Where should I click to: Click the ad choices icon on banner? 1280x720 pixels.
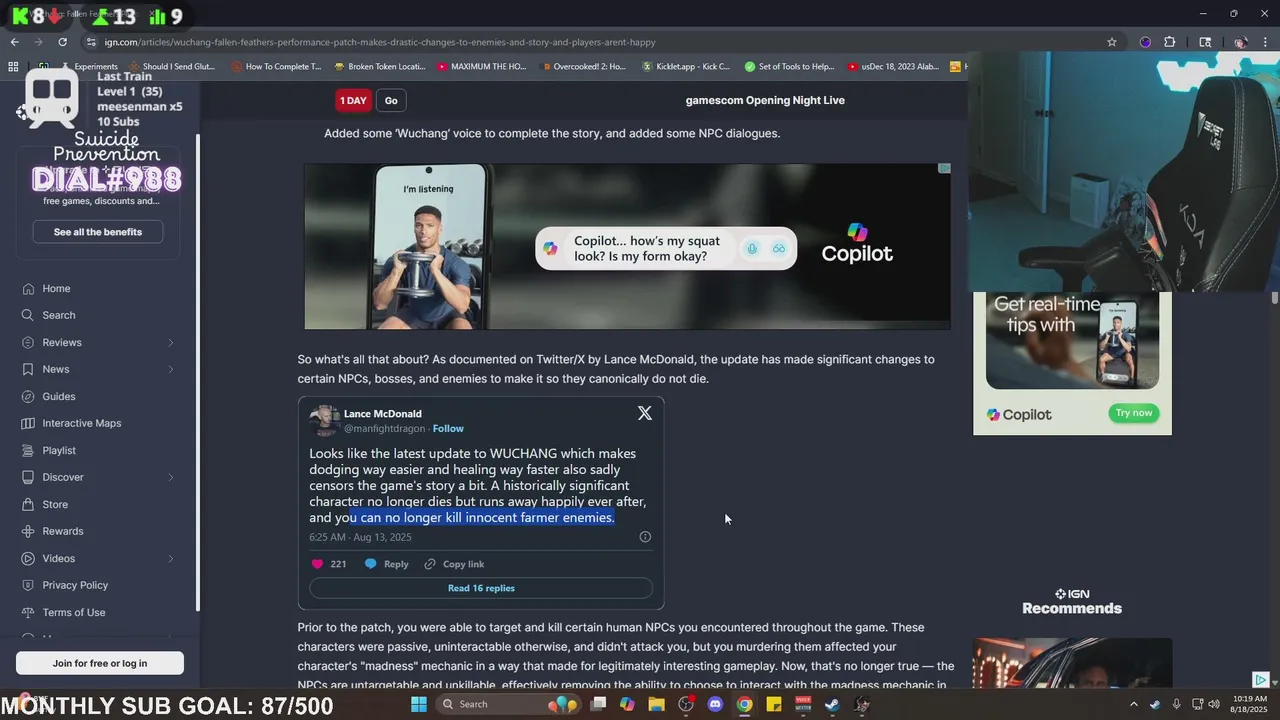(x=943, y=169)
